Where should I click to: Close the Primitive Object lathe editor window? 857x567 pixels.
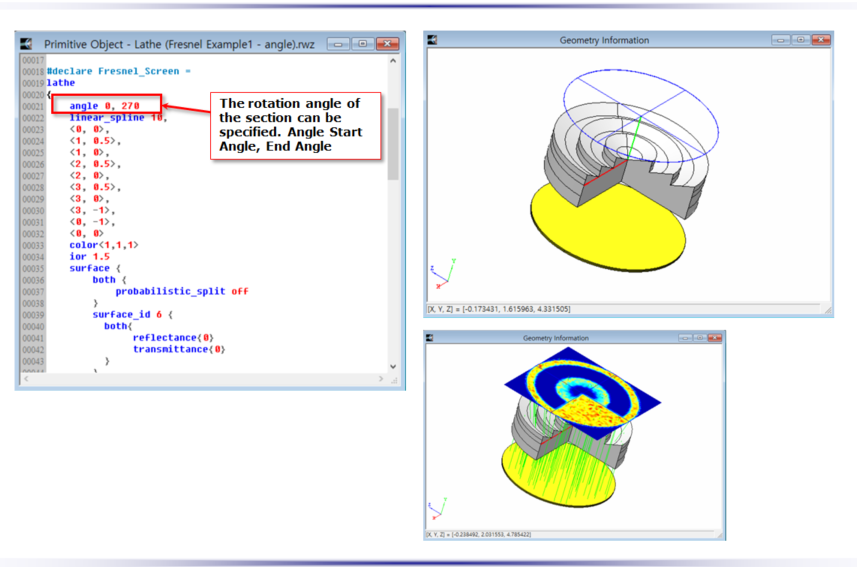[387, 44]
